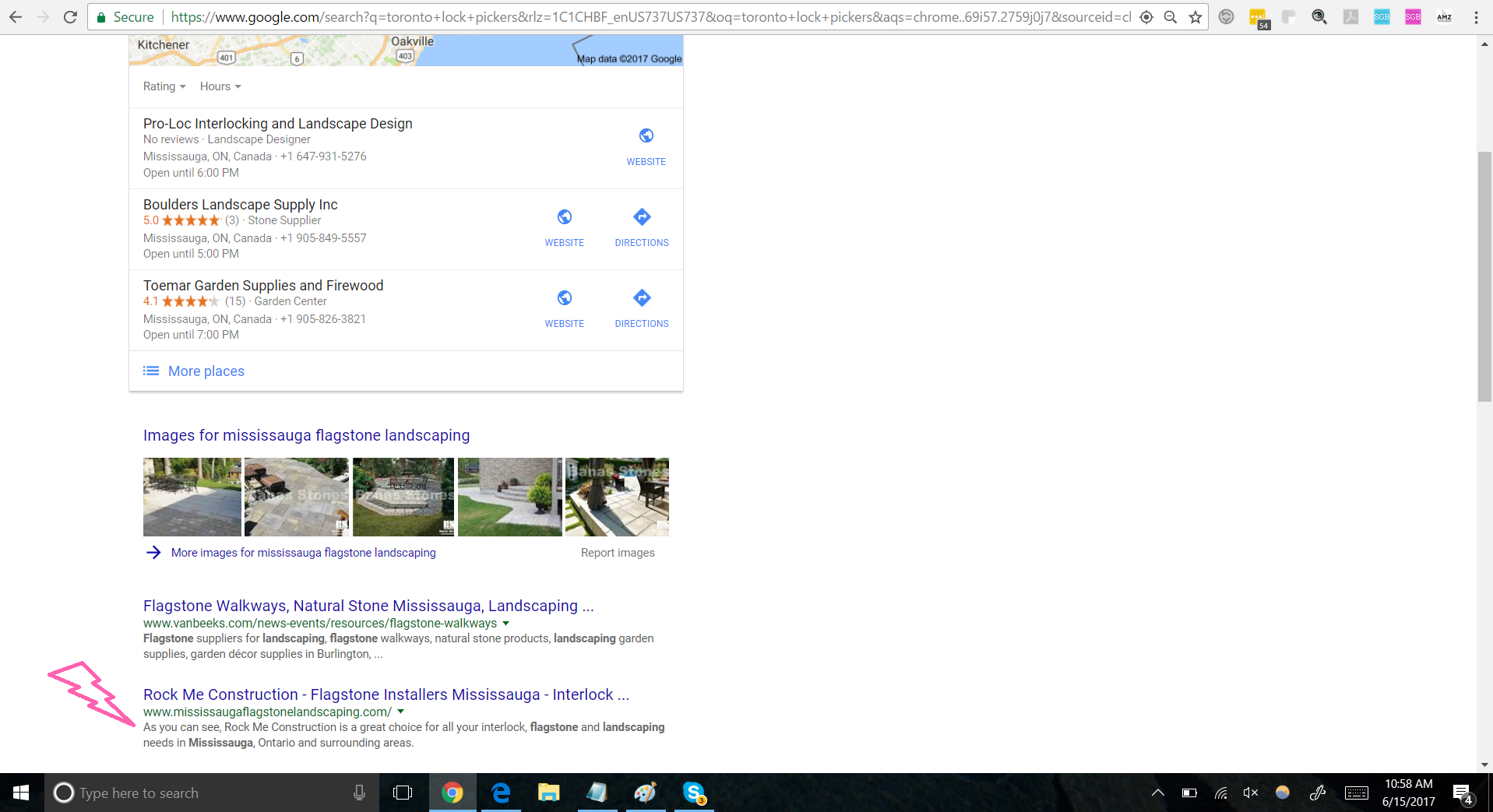Image resolution: width=1493 pixels, height=812 pixels.
Task: Open Skype from the taskbar
Action: pyautogui.click(x=693, y=793)
